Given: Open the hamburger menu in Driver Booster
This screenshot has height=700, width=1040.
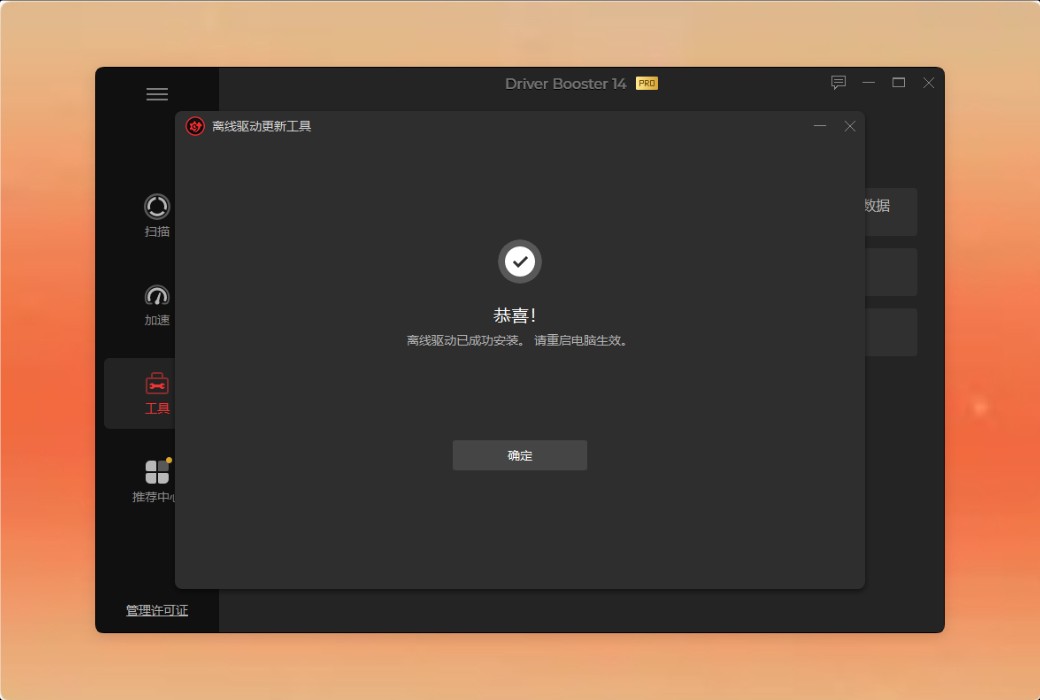Looking at the screenshot, I should coord(157,94).
